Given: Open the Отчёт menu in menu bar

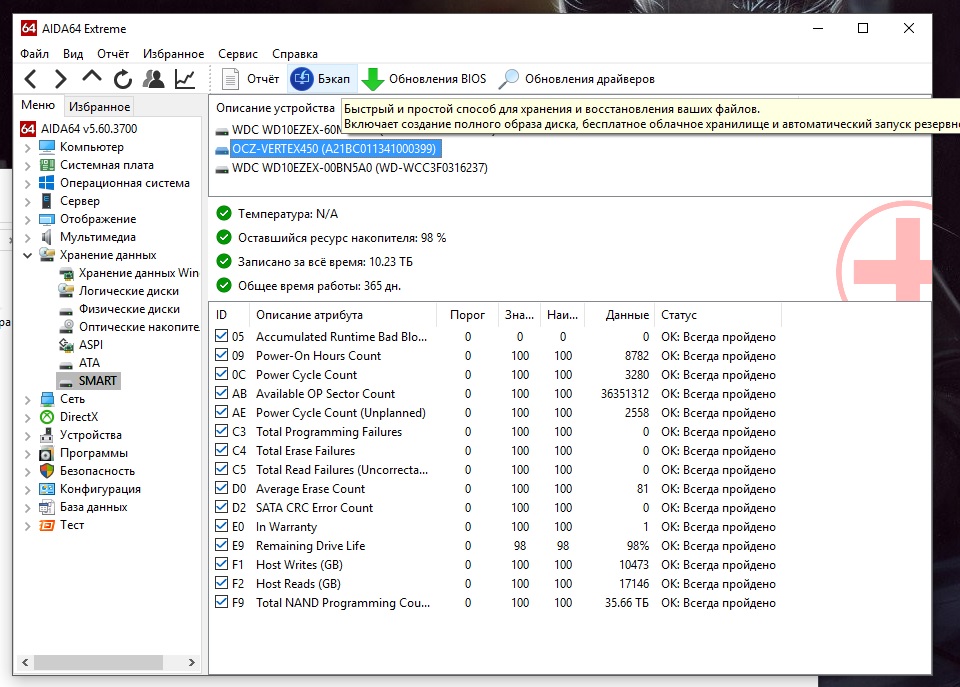Looking at the screenshot, I should coord(113,54).
